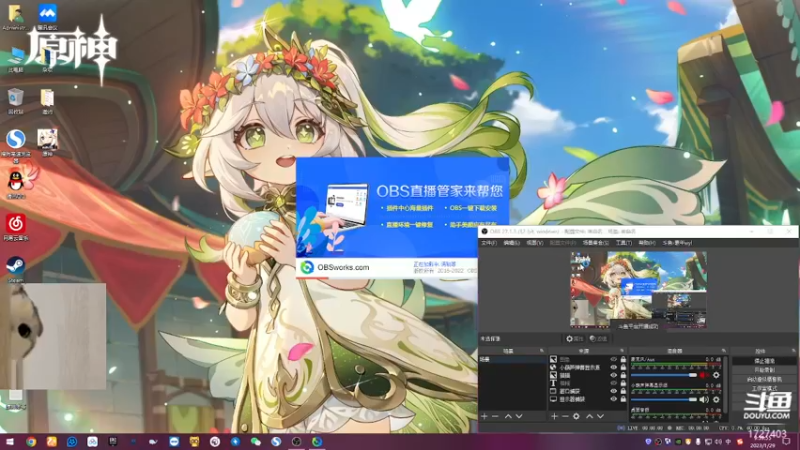This screenshot has width=800, height=450.
Task: Adjust the second mixer channel volume slider
Action: click(664, 399)
